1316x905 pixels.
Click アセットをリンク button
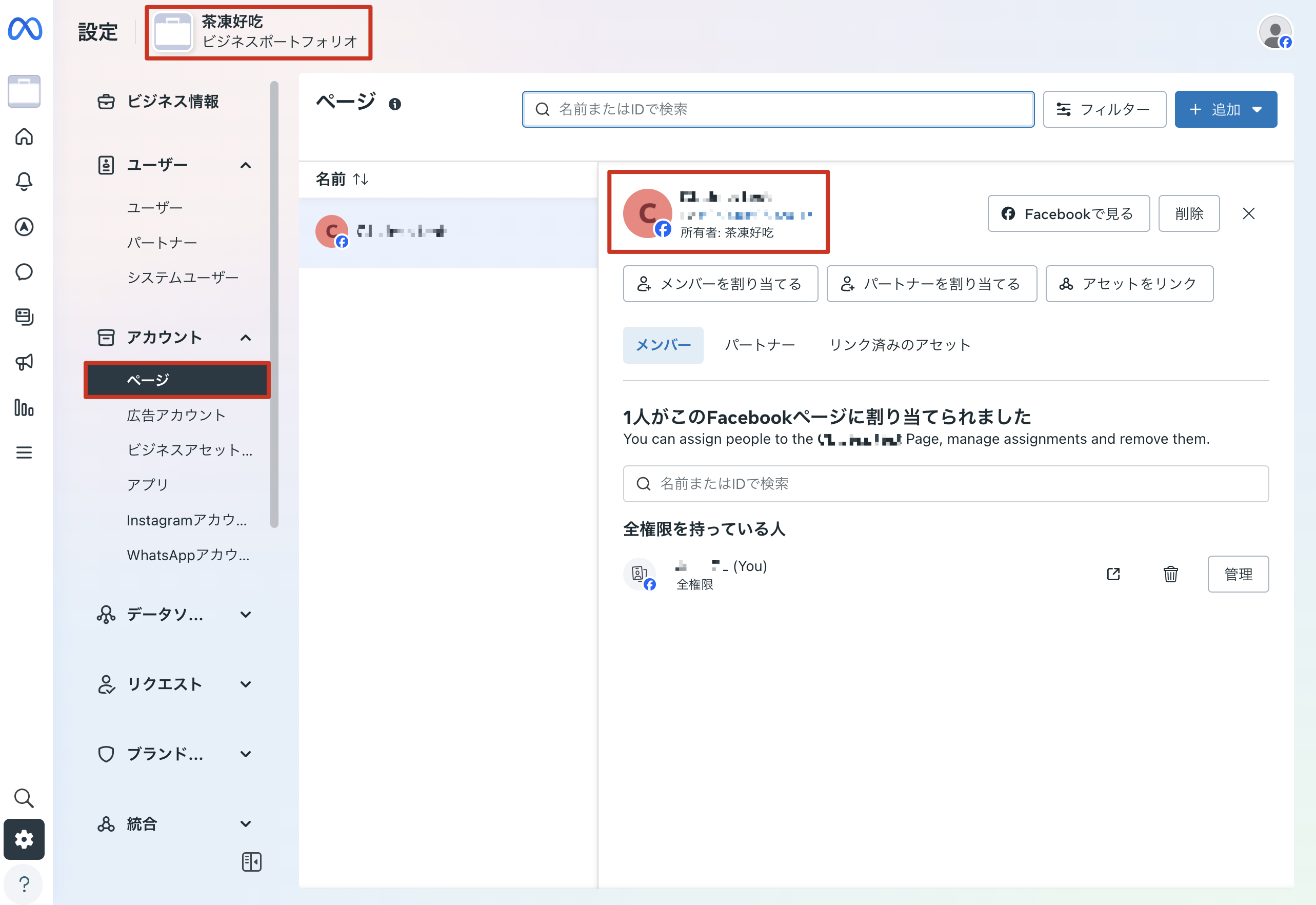[x=1129, y=284]
